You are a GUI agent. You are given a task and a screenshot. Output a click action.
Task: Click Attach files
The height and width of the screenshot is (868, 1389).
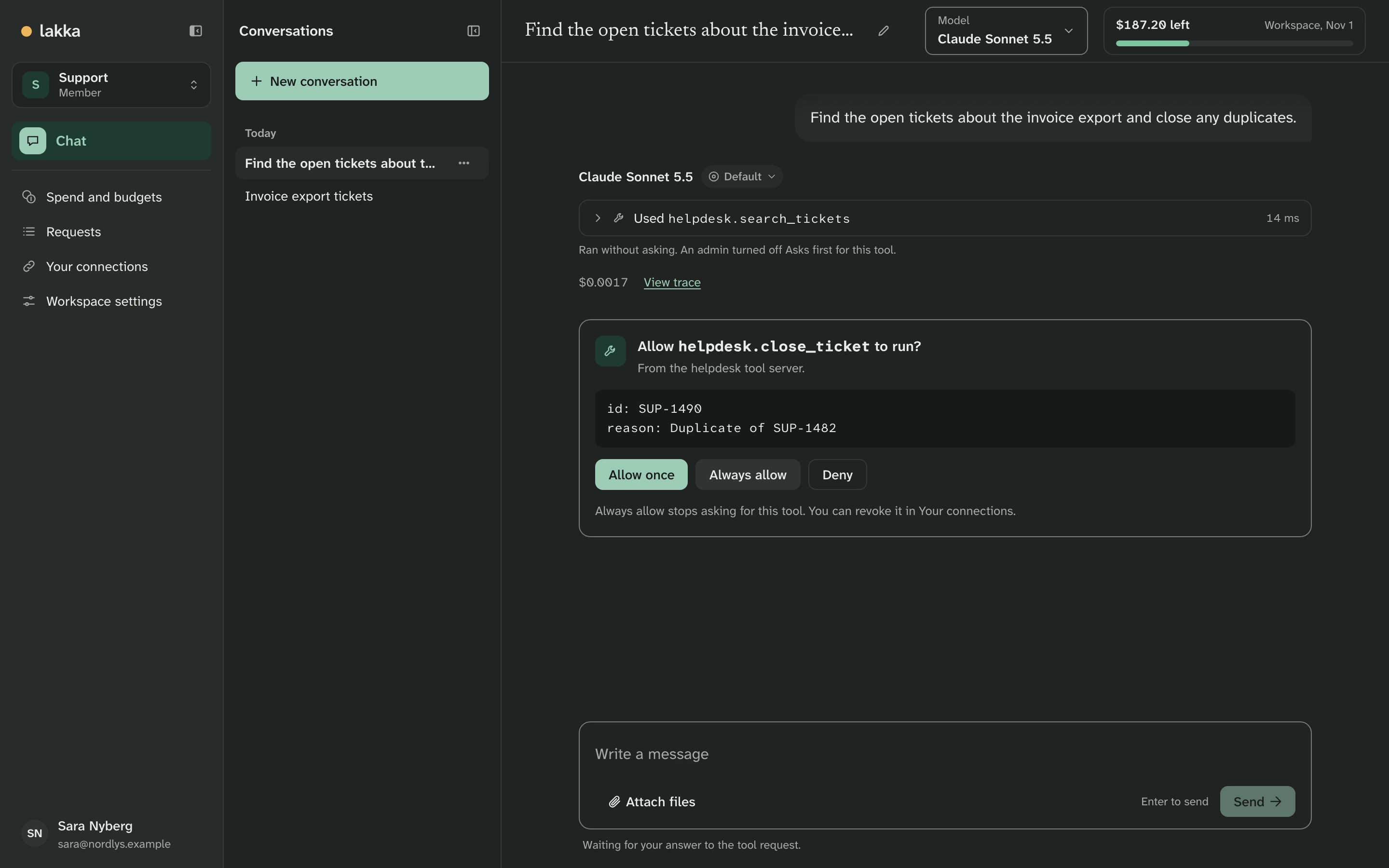click(x=652, y=801)
